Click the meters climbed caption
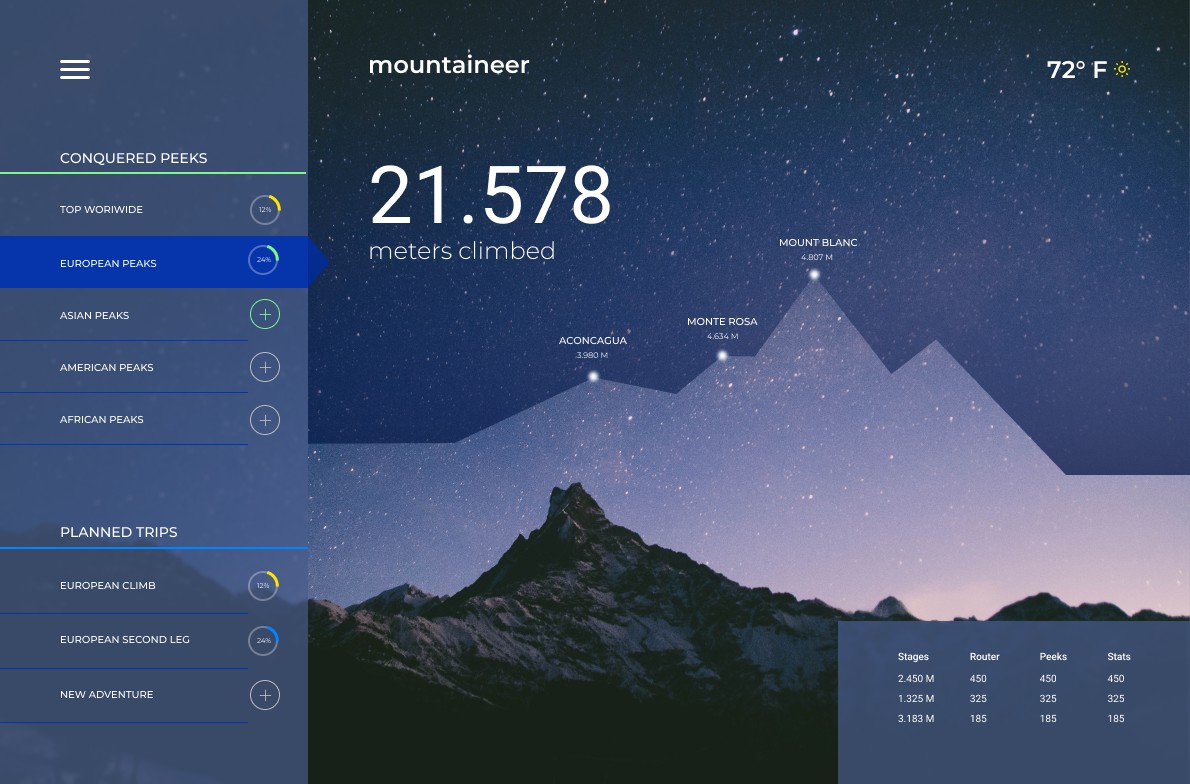Screen dimensions: 1190x784 461,250
